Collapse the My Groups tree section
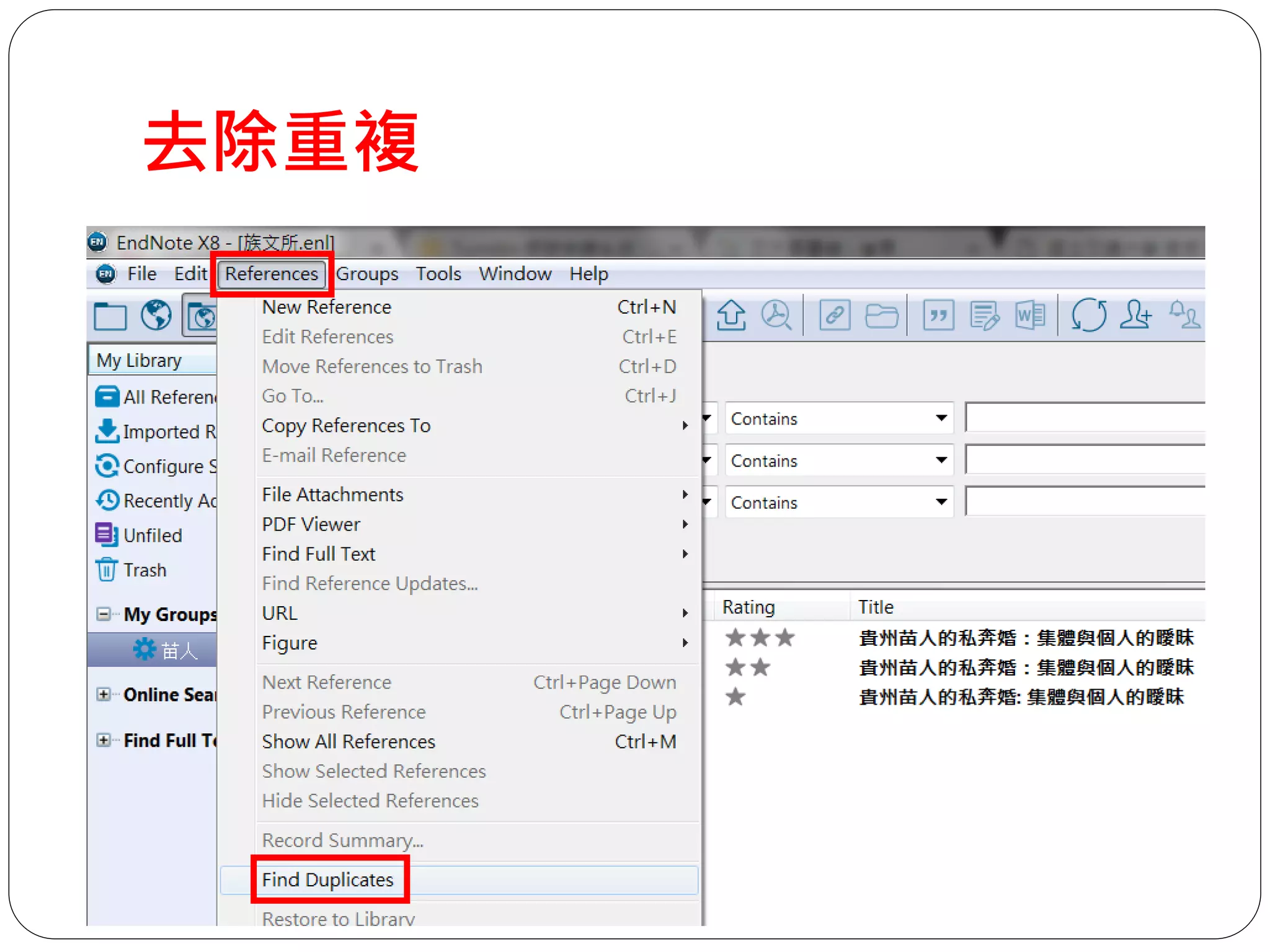Image resolution: width=1270 pixels, height=952 pixels. (104, 614)
